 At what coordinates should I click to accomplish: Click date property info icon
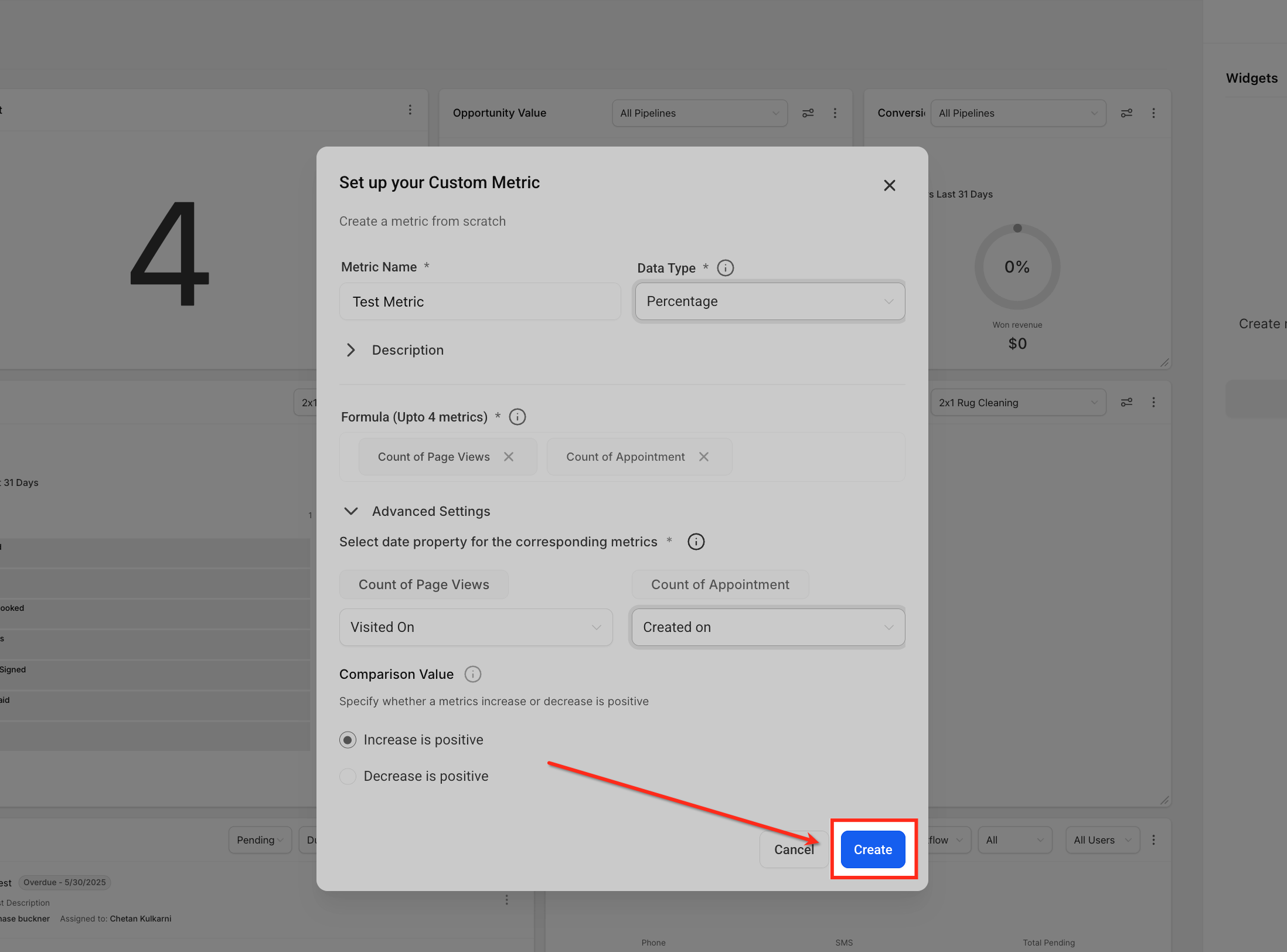click(x=696, y=542)
